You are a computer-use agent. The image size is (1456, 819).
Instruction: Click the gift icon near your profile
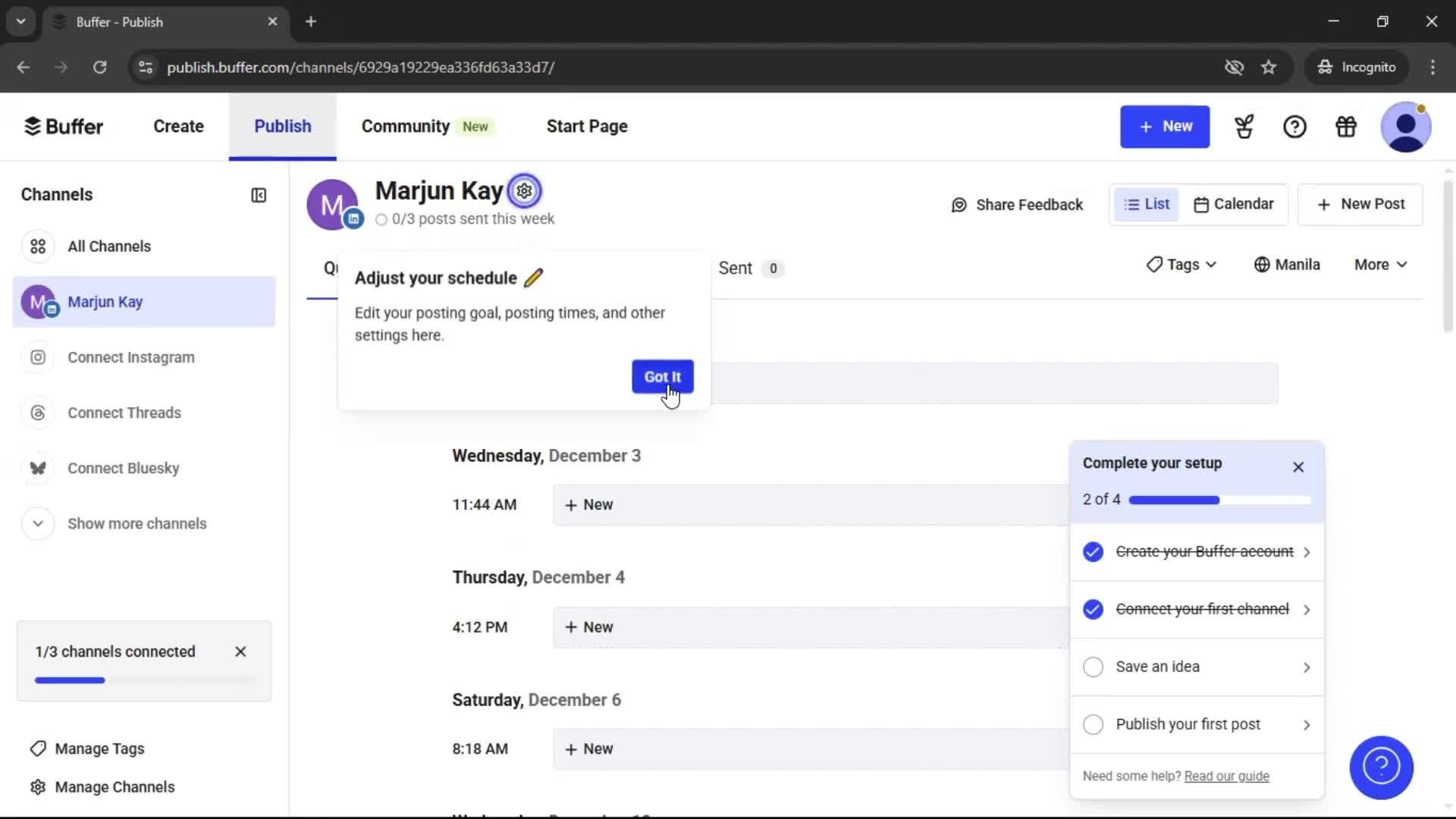[1346, 127]
